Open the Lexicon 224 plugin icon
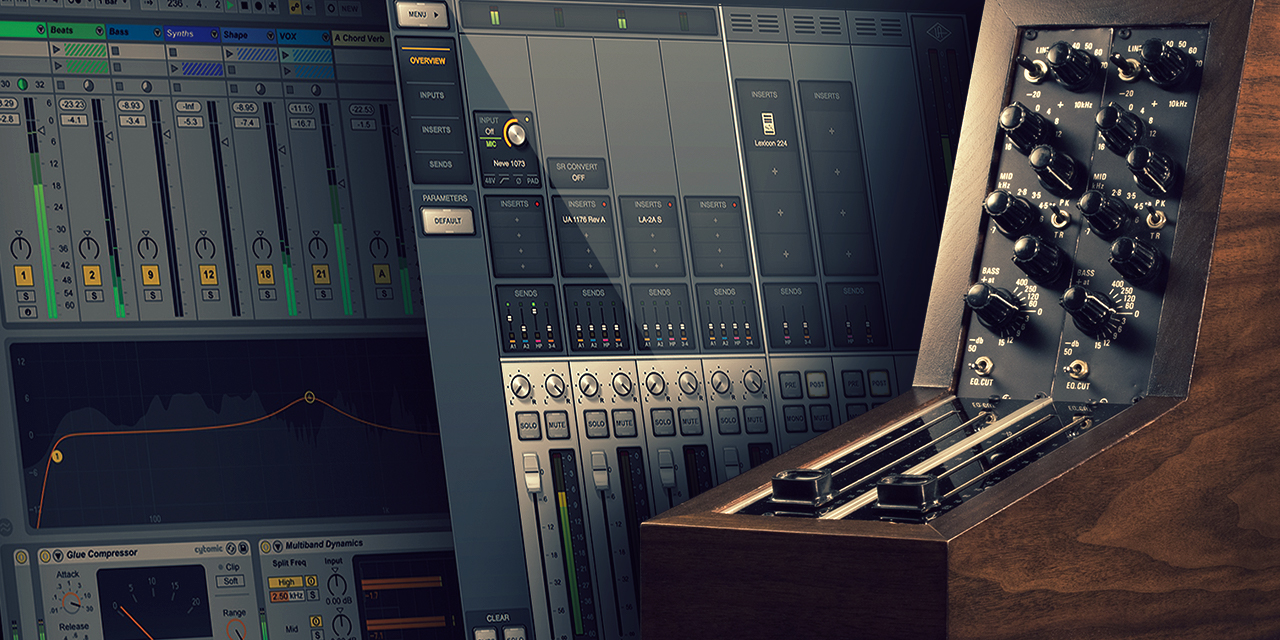The image size is (1280, 640). click(768, 123)
